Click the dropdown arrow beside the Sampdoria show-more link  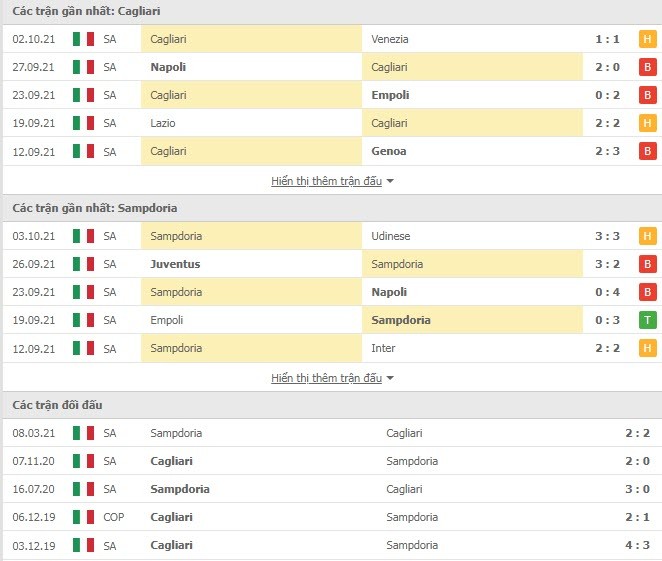click(x=390, y=378)
